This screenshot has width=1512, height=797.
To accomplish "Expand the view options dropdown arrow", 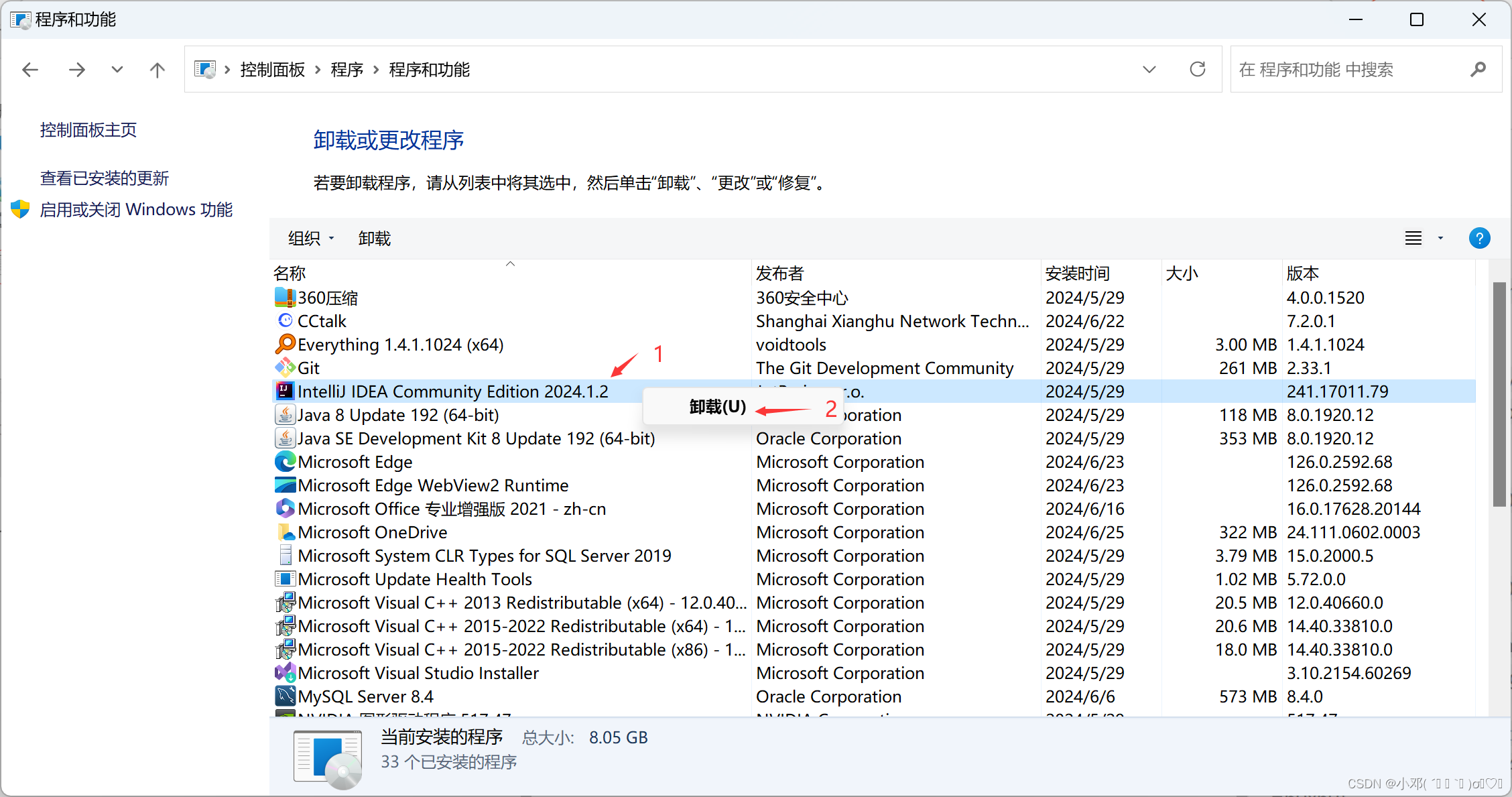I will [x=1440, y=239].
